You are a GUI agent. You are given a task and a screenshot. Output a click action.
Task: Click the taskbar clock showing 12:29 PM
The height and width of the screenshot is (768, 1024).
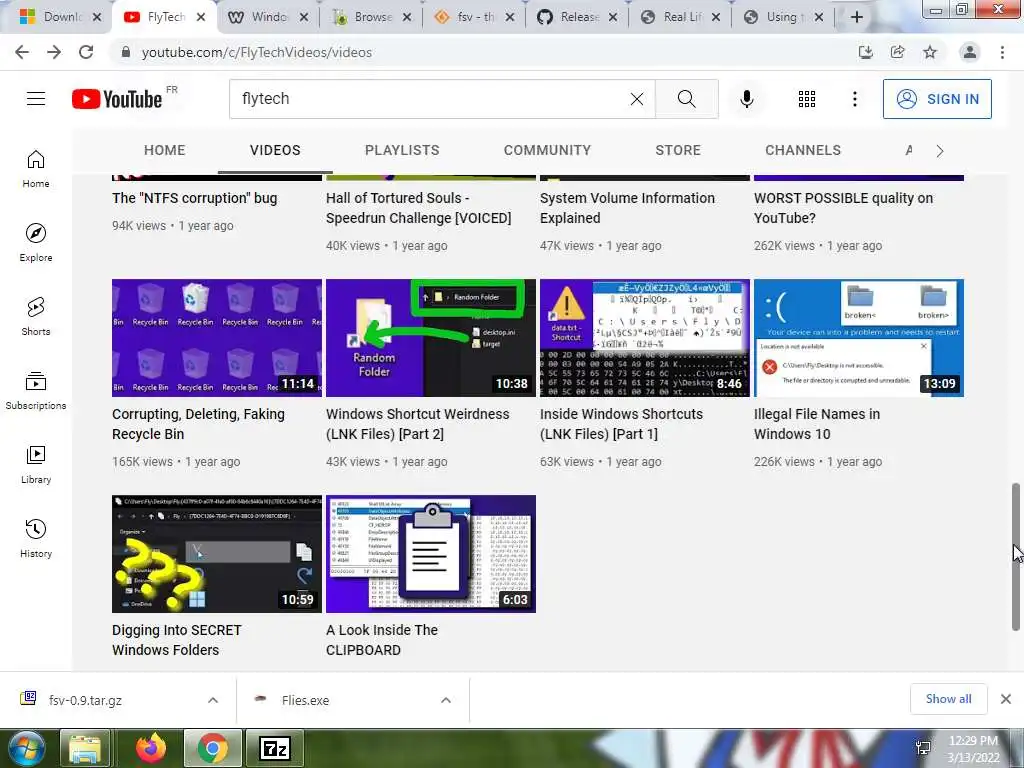point(973,748)
